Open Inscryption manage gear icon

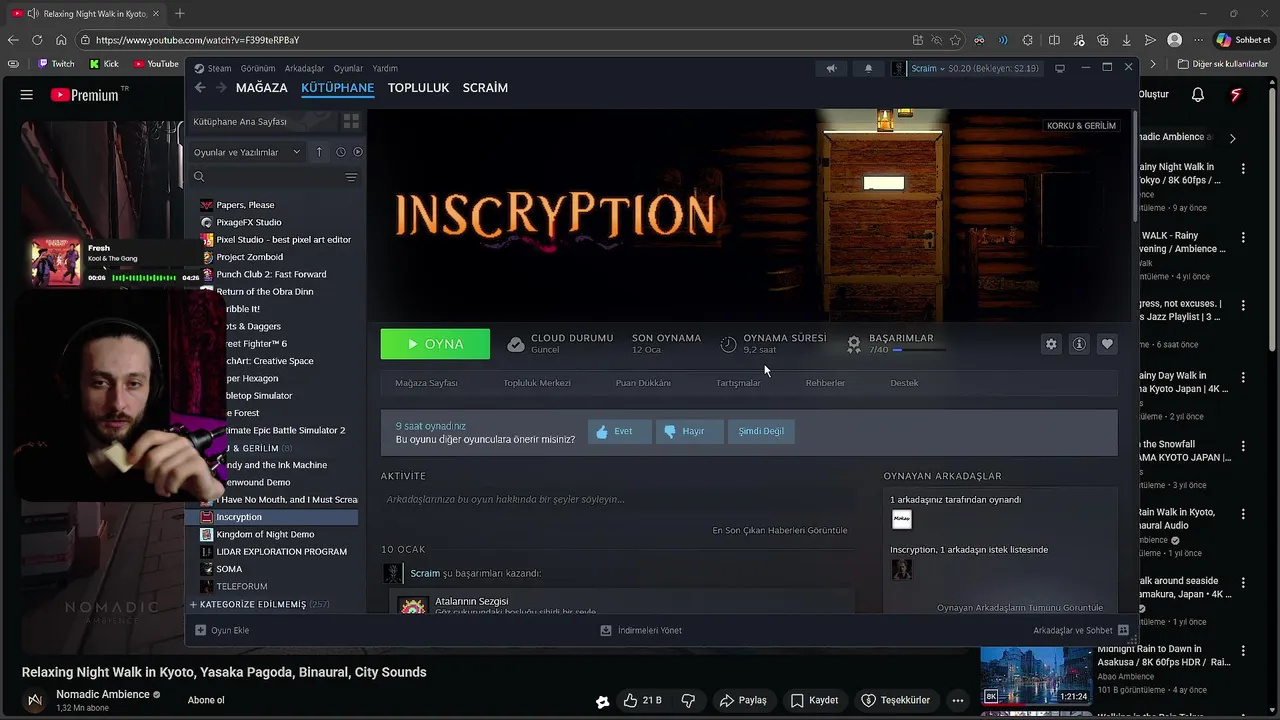[1051, 344]
